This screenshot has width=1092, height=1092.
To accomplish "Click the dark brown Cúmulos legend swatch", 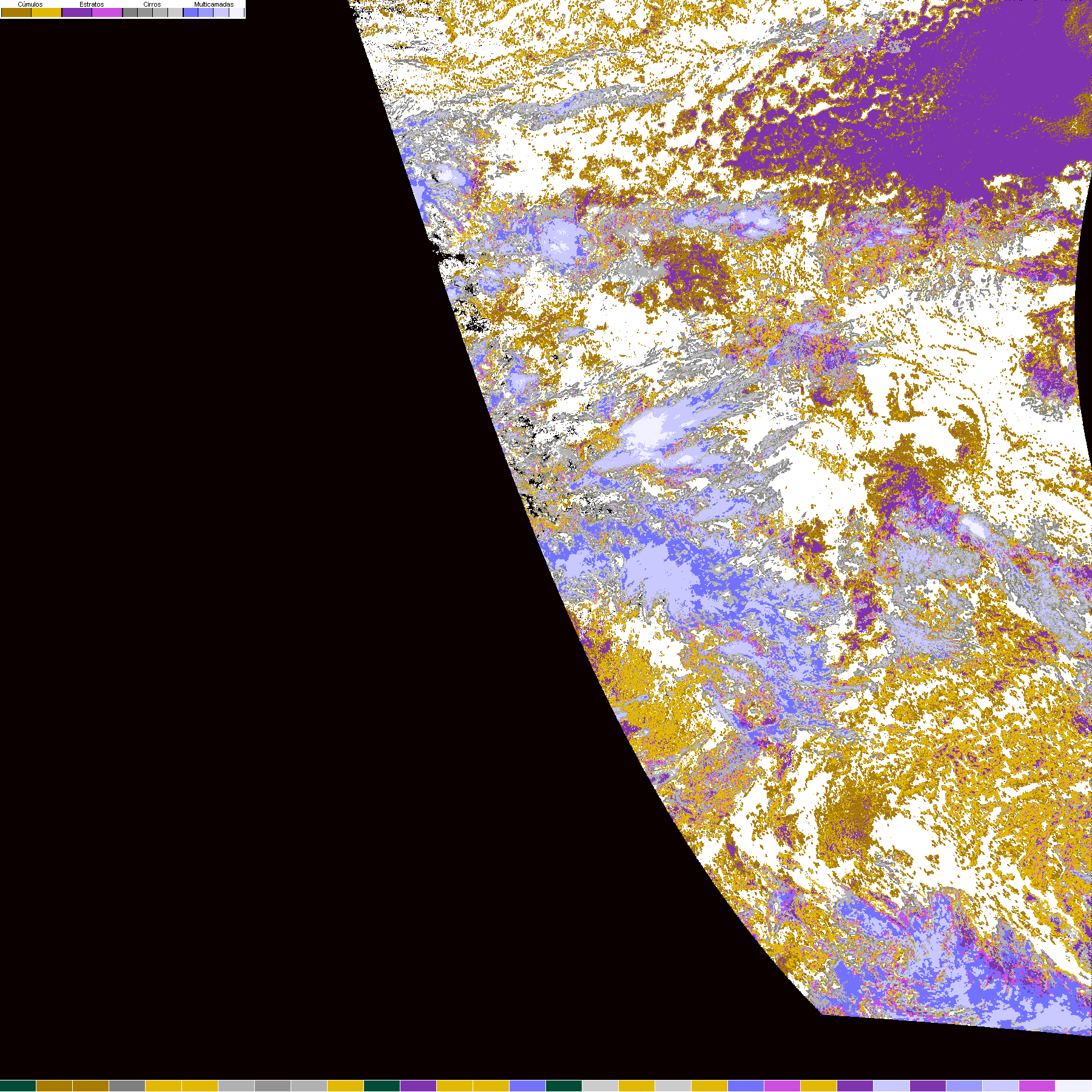I will [16, 12].
